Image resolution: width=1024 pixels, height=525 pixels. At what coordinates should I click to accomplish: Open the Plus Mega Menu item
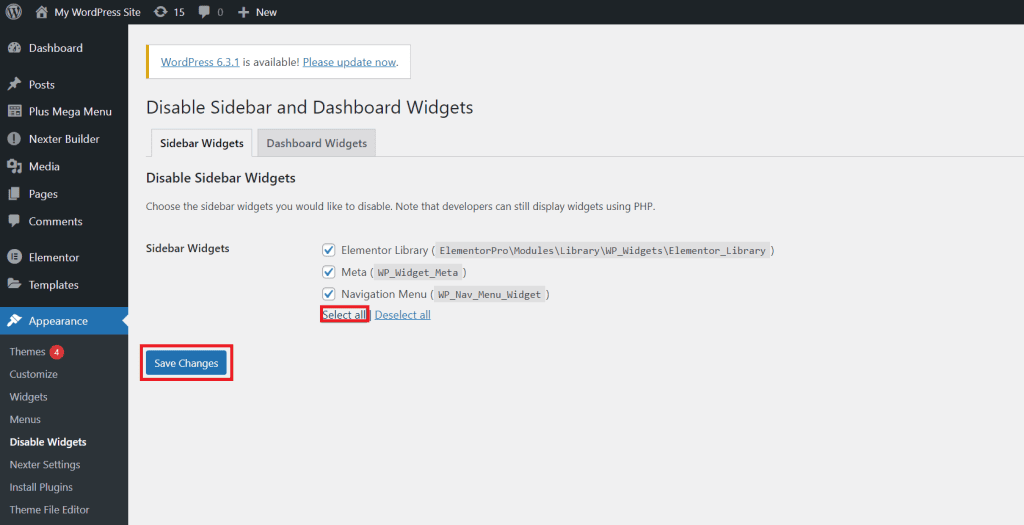(x=64, y=112)
